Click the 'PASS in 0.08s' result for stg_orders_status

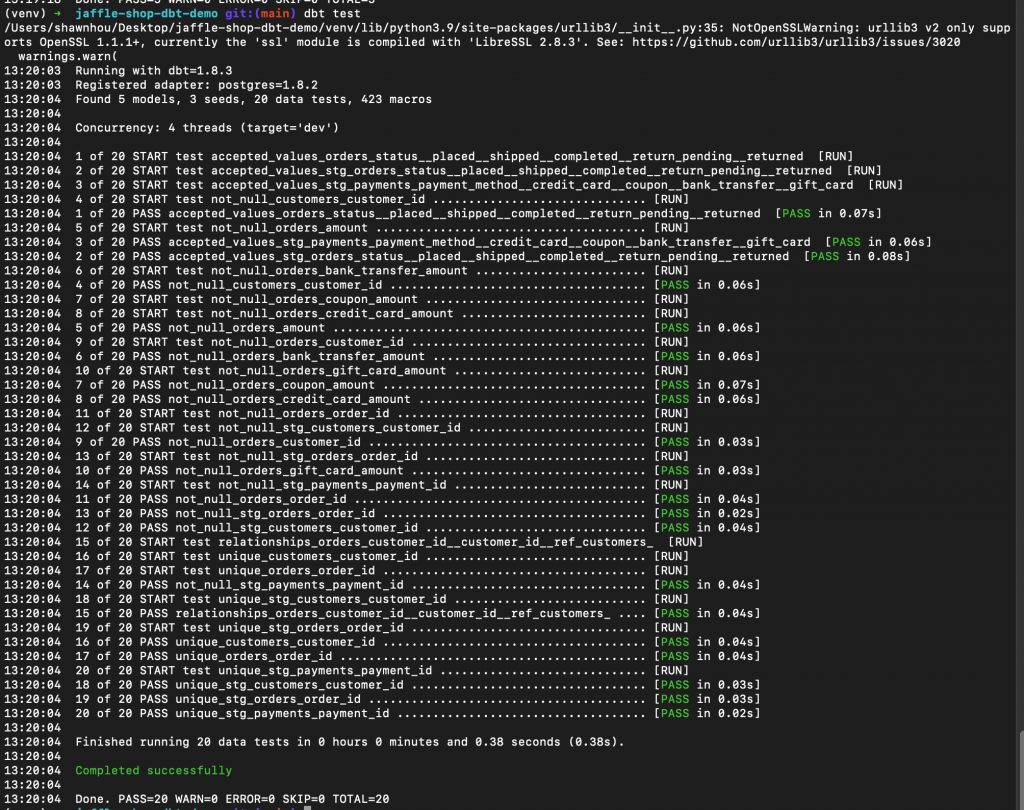(x=857, y=256)
